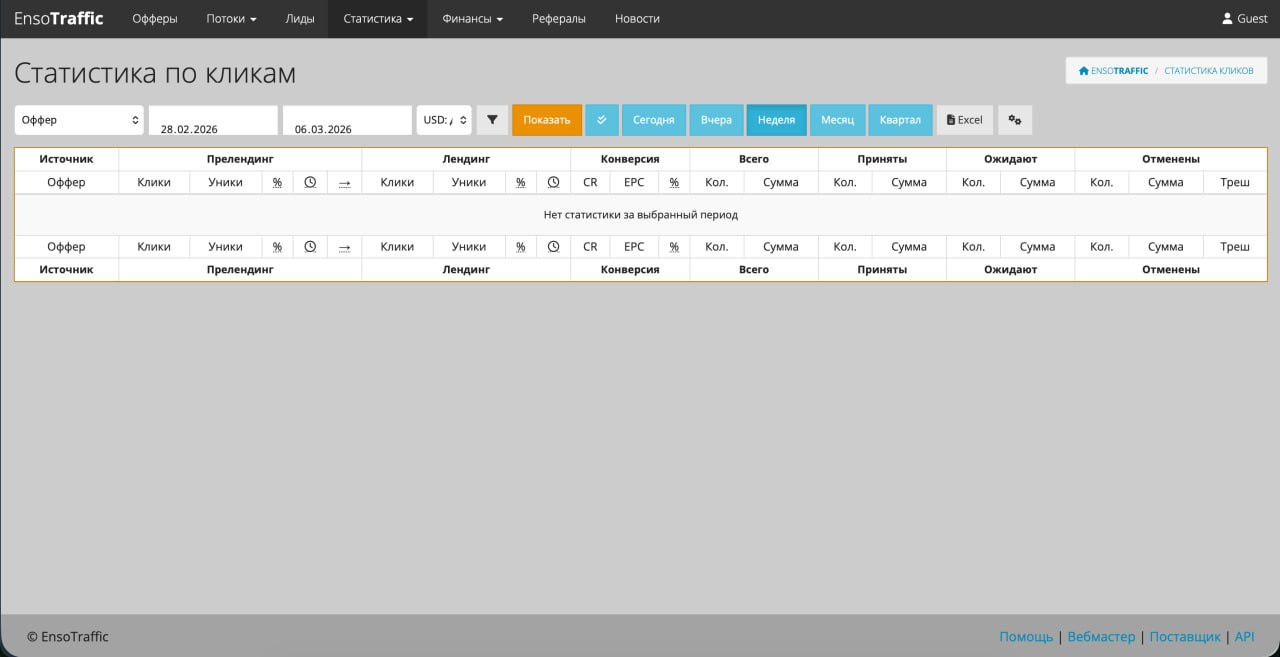Open the Оффер grouping dropdown
Screen dimensions: 1280x657
click(79, 120)
